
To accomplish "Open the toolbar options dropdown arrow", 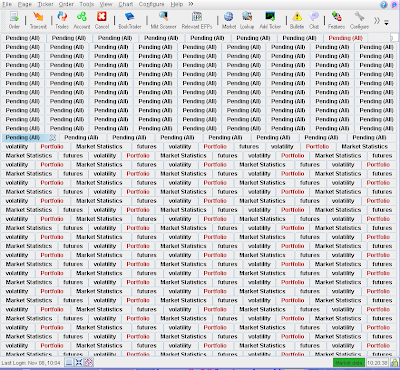I will (x=386, y=23).
